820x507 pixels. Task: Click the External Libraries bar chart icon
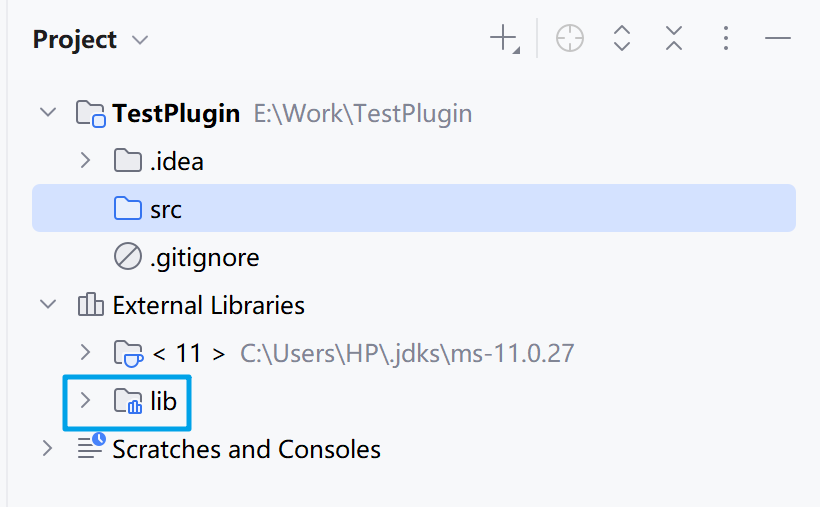tap(91, 305)
